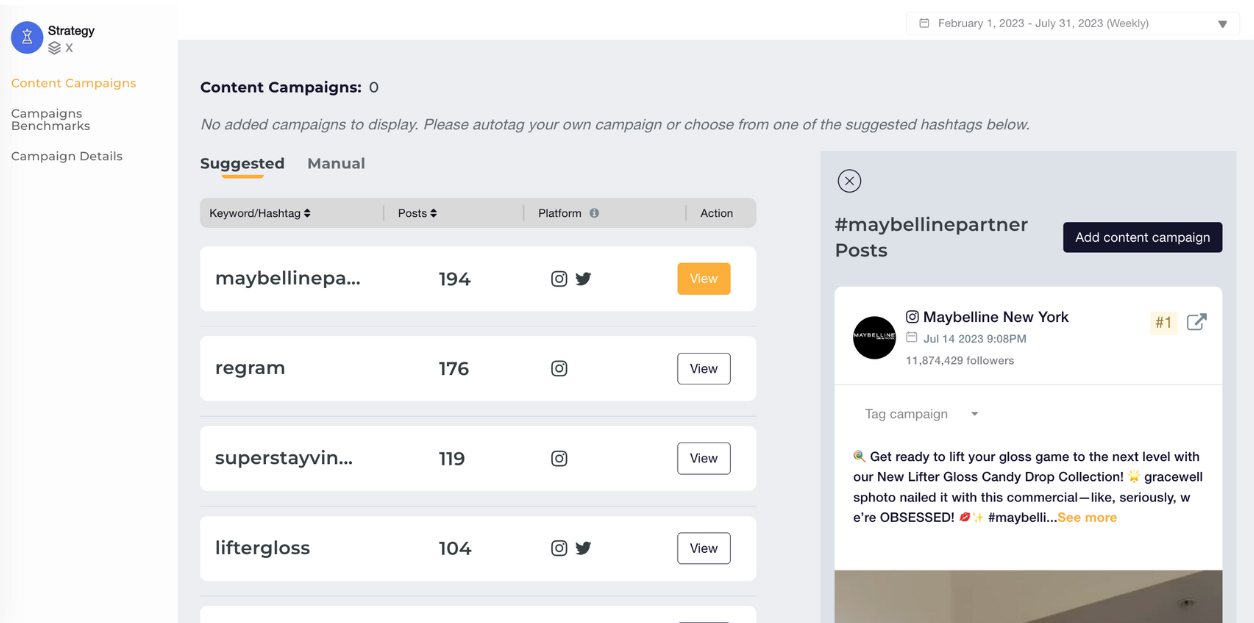Click calendar icon in date range selector
1254x623 pixels.
[924, 23]
